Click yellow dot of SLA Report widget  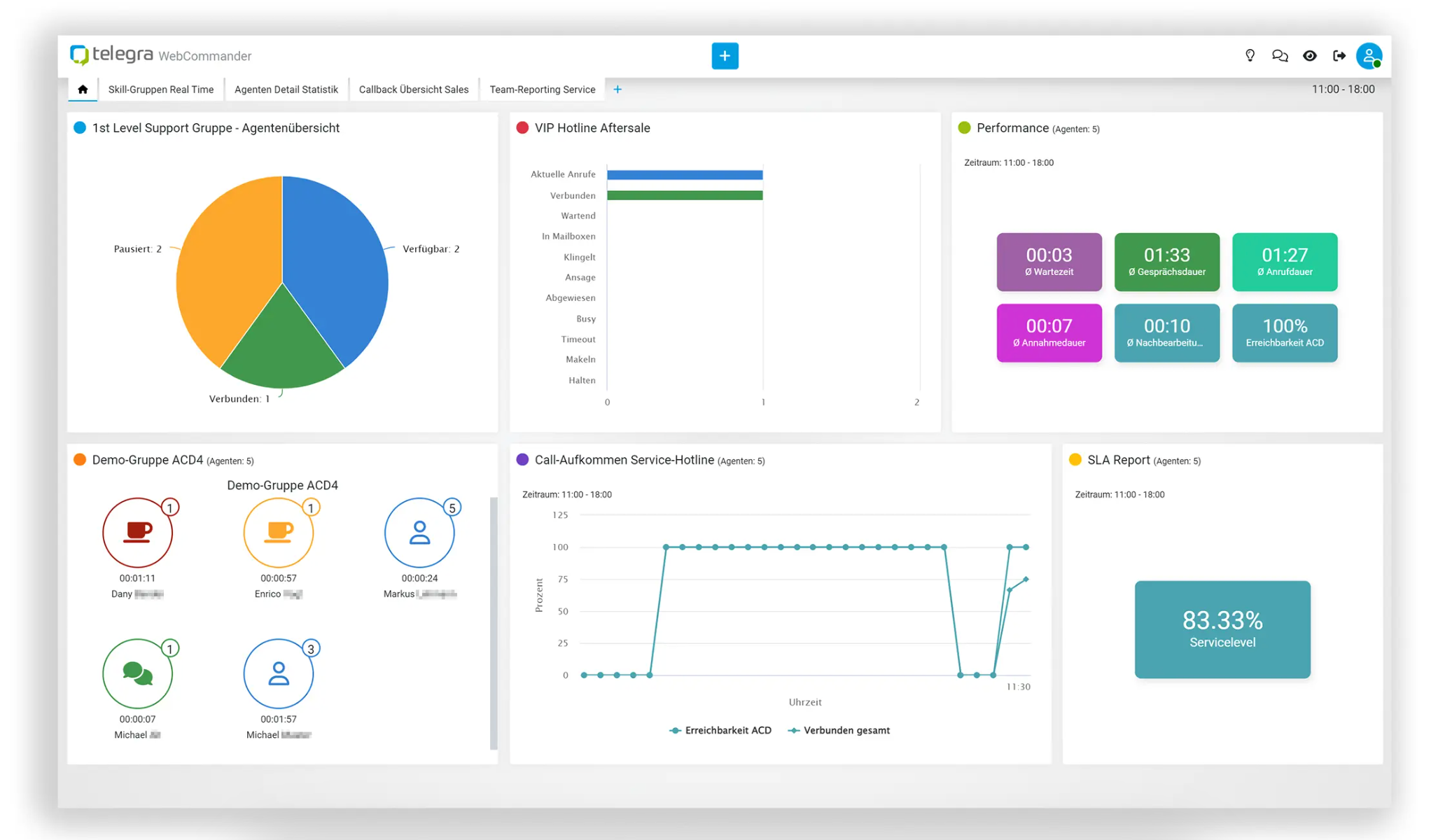pyautogui.click(x=1075, y=460)
